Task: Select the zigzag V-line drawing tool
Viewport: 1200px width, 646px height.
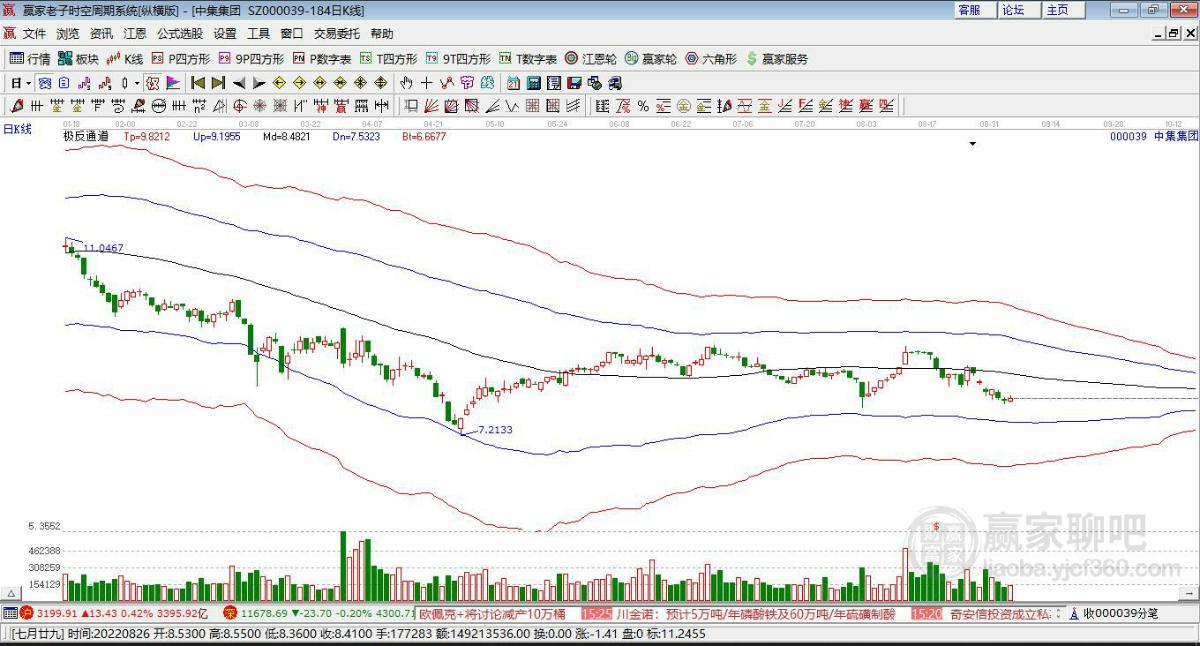Action: coord(512,105)
